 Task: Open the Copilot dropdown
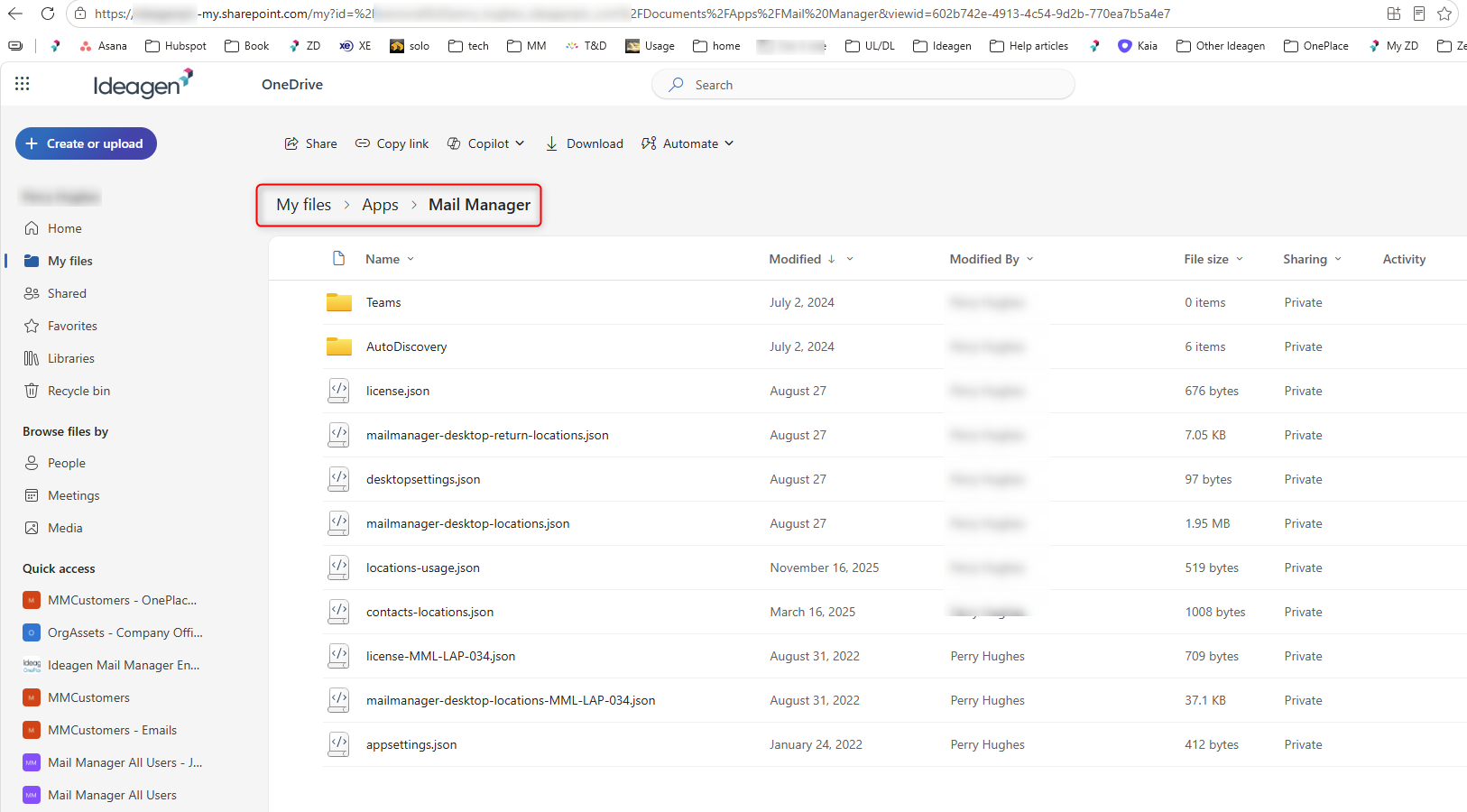486,143
